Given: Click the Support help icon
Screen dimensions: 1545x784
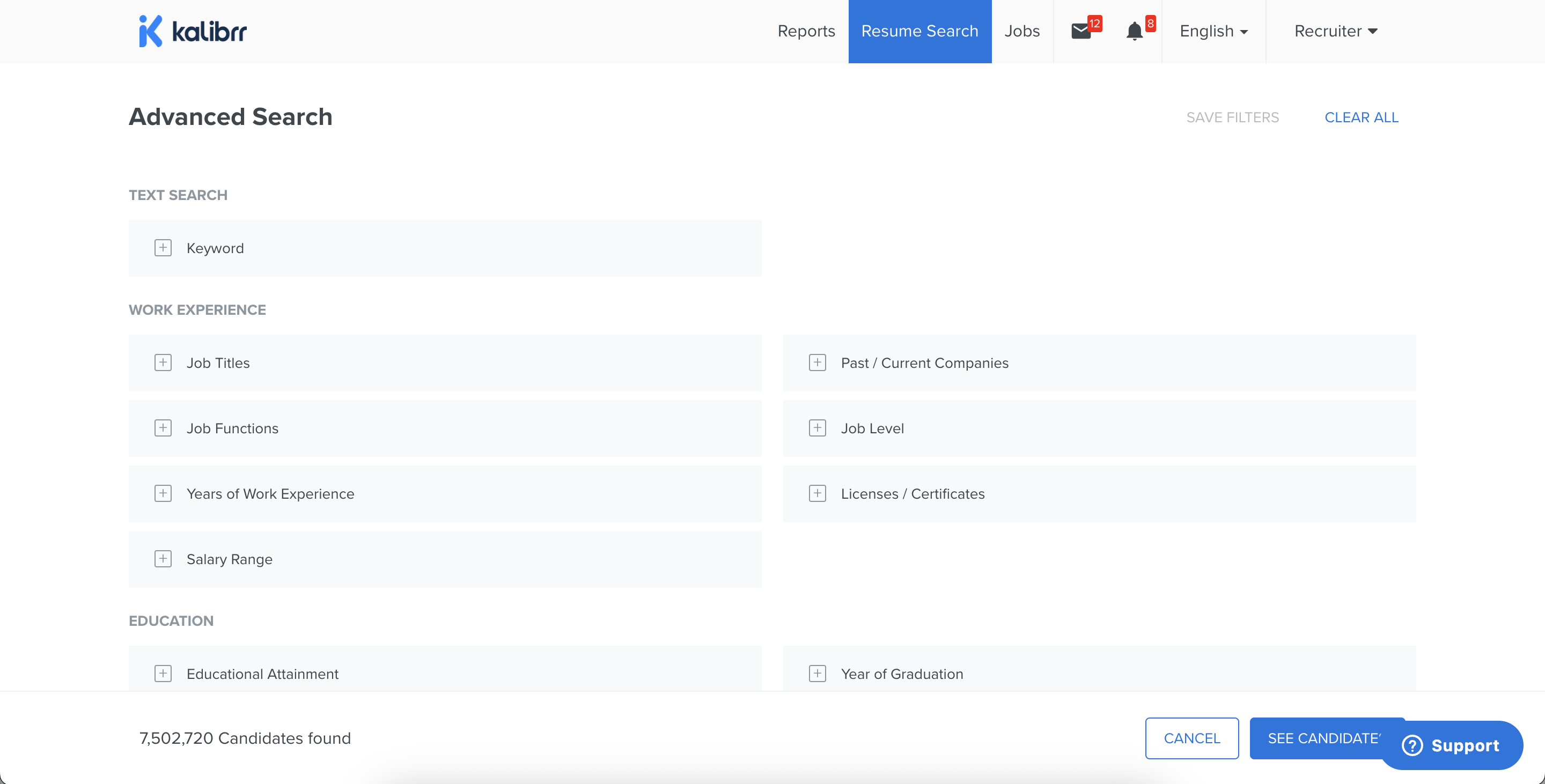Looking at the screenshot, I should [x=1414, y=745].
